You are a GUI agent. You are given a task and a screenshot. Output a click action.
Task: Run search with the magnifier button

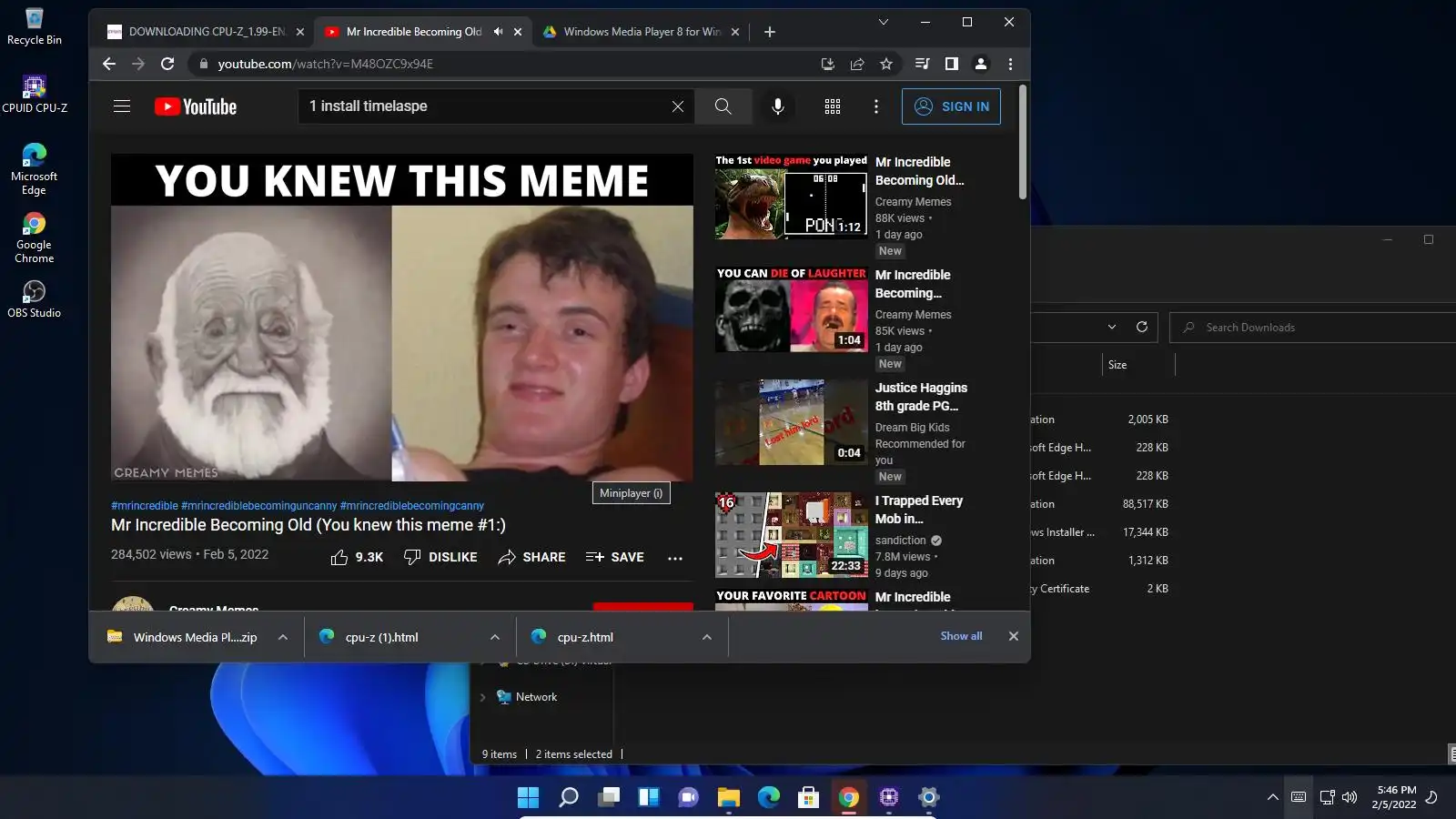(x=723, y=106)
